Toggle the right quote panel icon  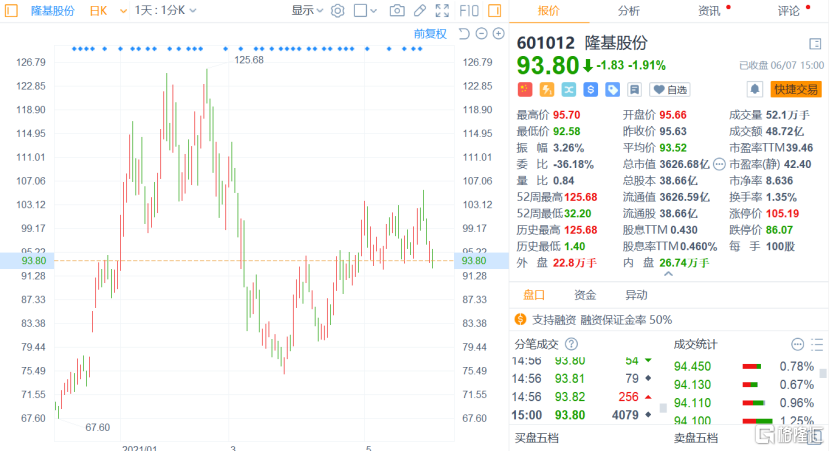click(494, 11)
